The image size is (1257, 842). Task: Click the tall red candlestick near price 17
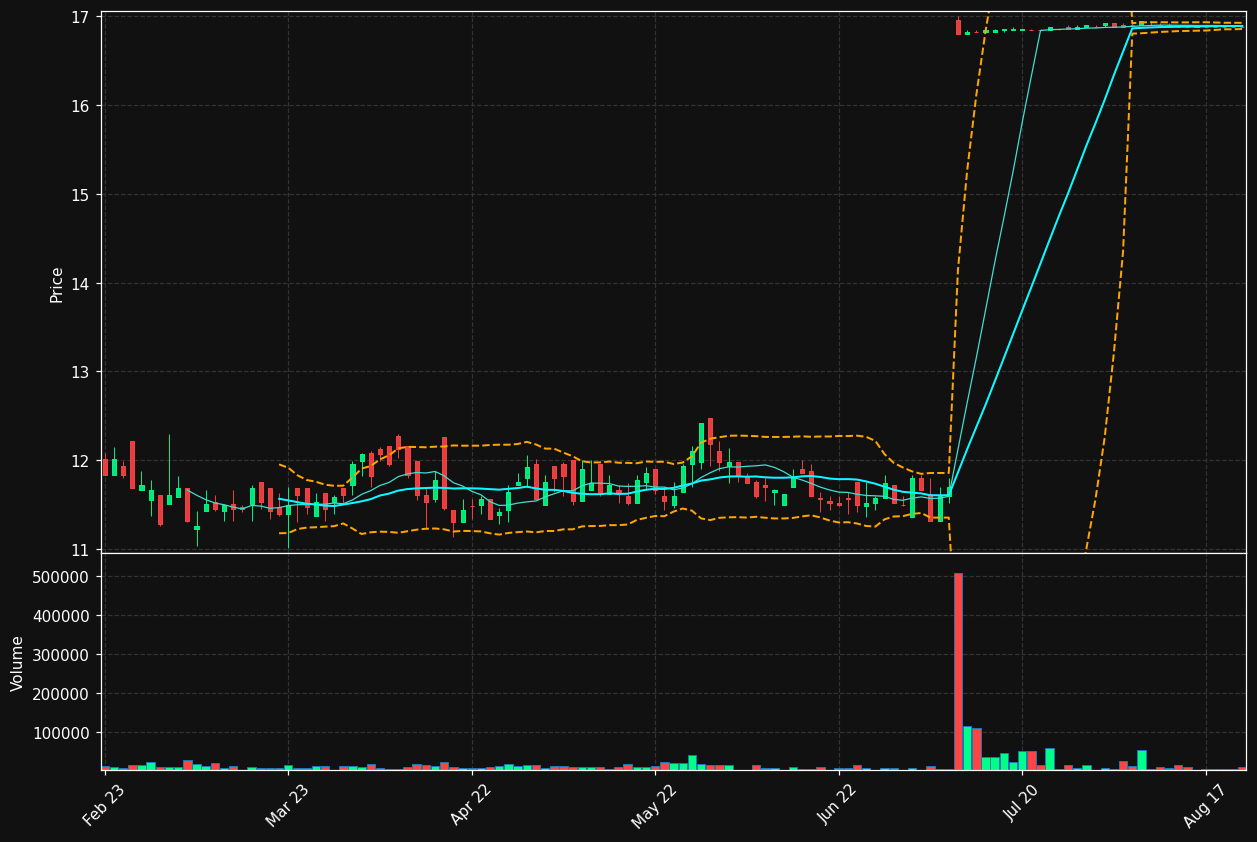coord(958,27)
